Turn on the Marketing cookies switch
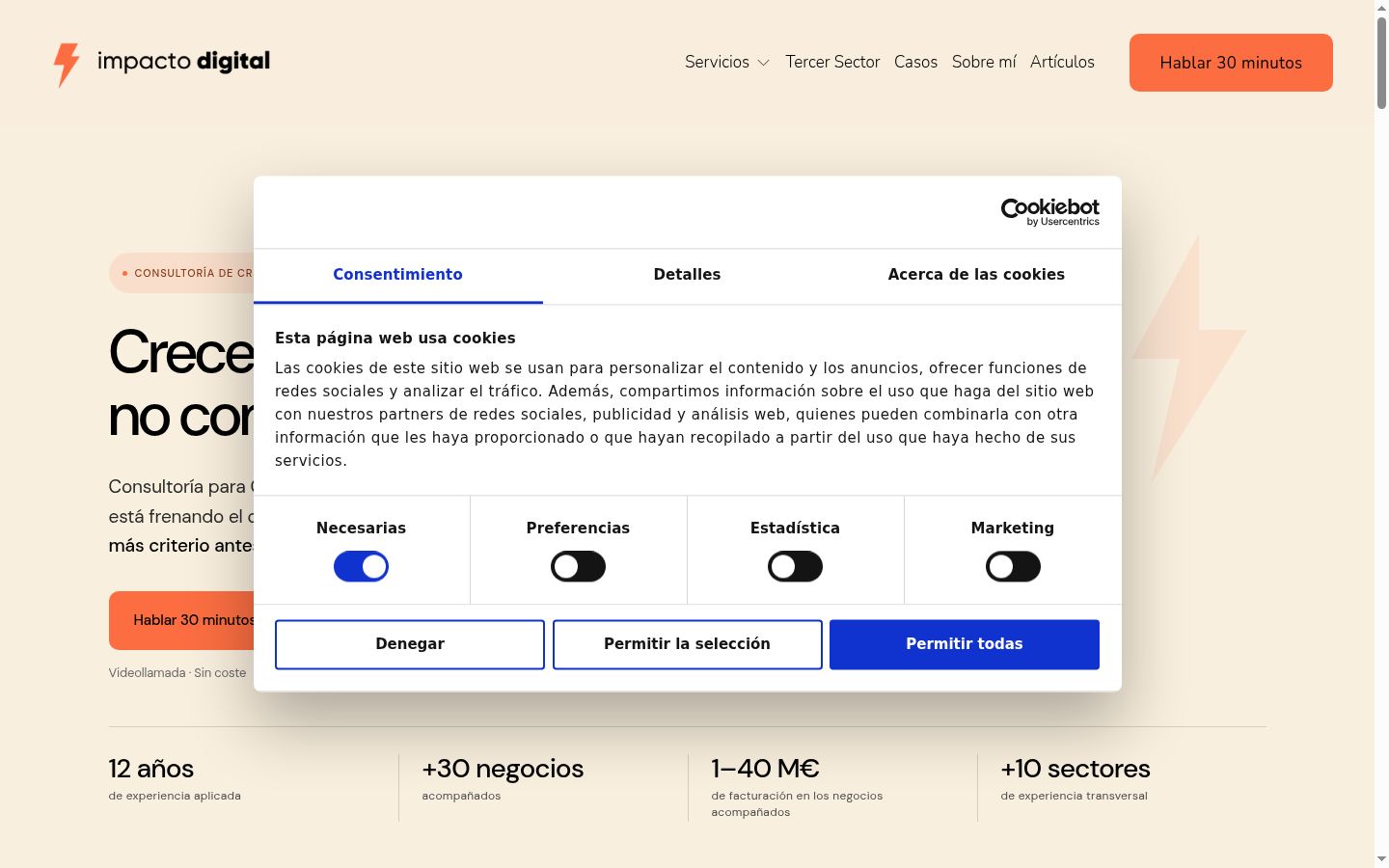Viewport: 1389px width, 868px height. click(x=1013, y=566)
